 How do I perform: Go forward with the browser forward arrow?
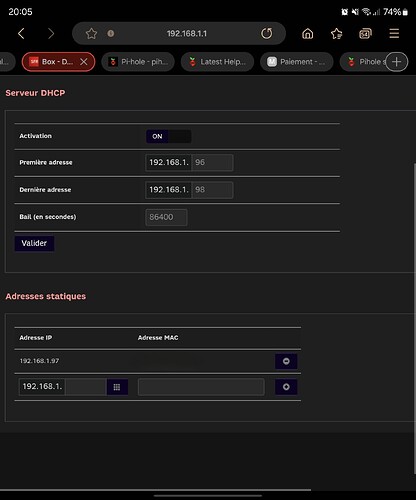51,33
